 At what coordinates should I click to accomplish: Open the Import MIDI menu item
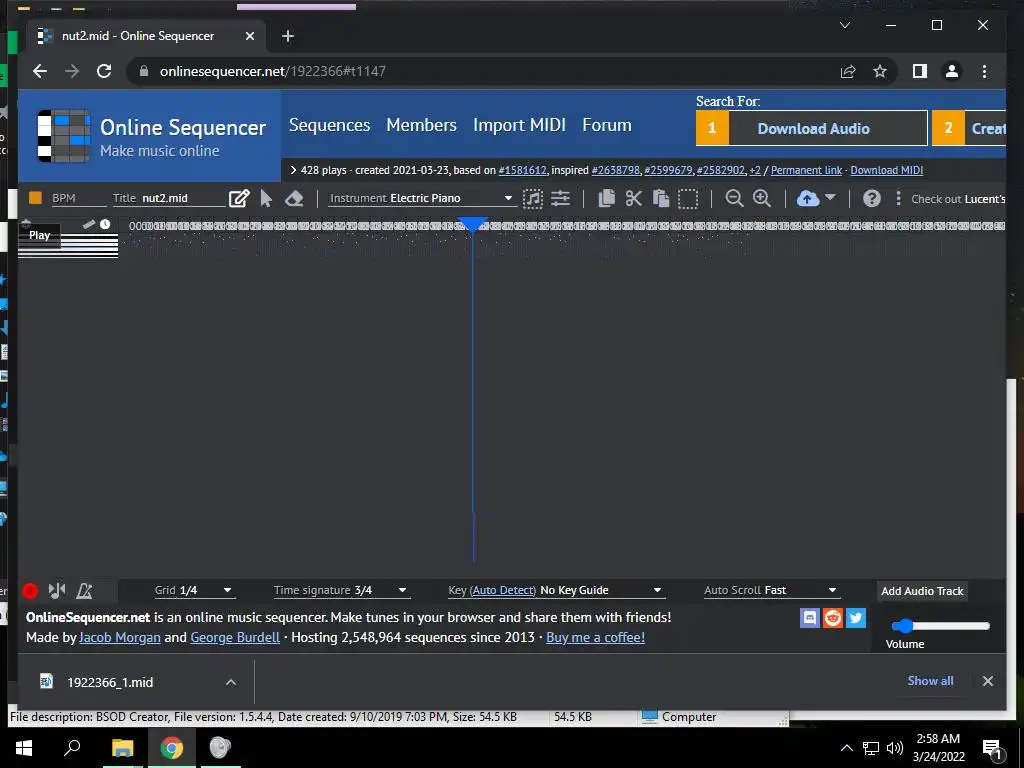(519, 125)
